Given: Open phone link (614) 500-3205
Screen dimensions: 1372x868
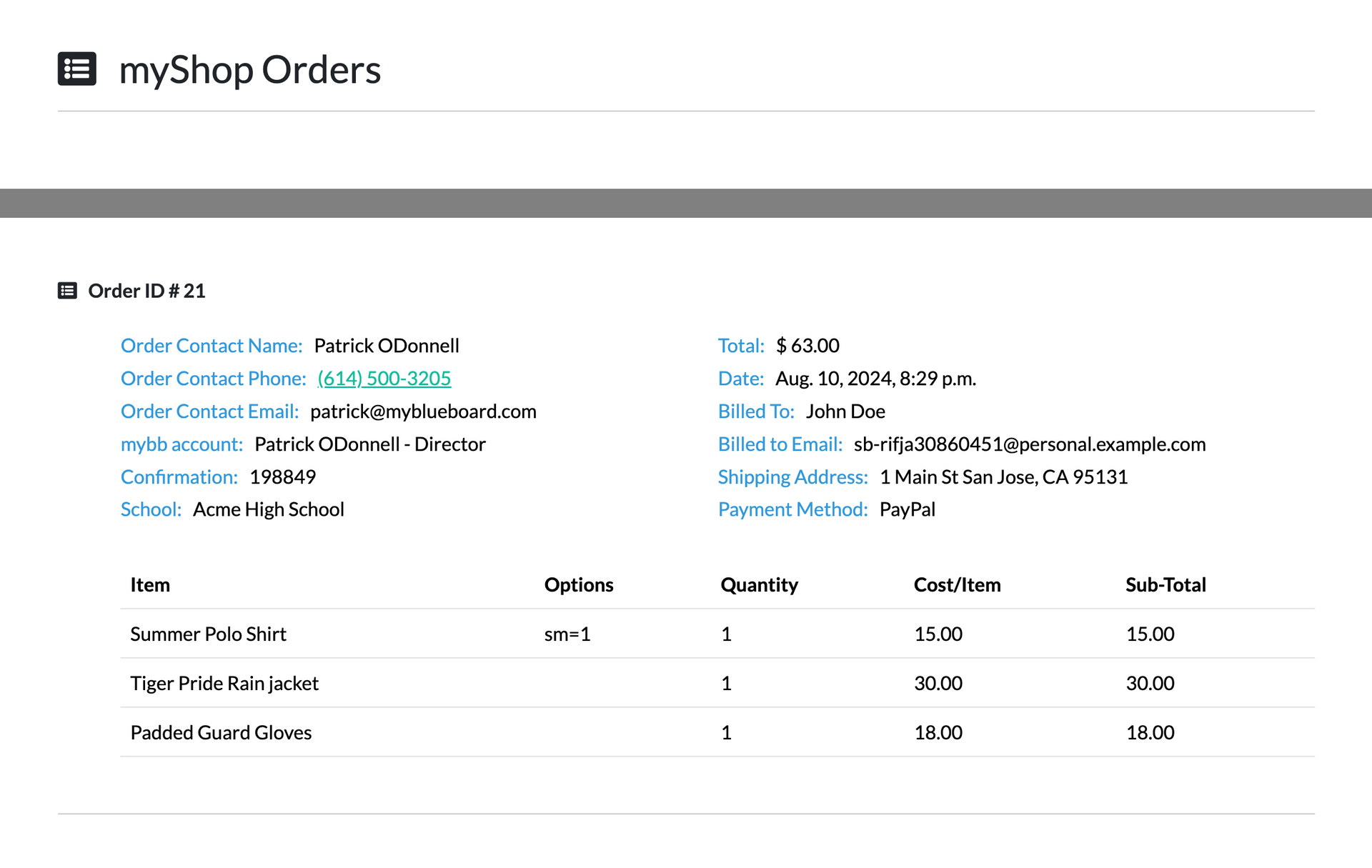Looking at the screenshot, I should [384, 379].
